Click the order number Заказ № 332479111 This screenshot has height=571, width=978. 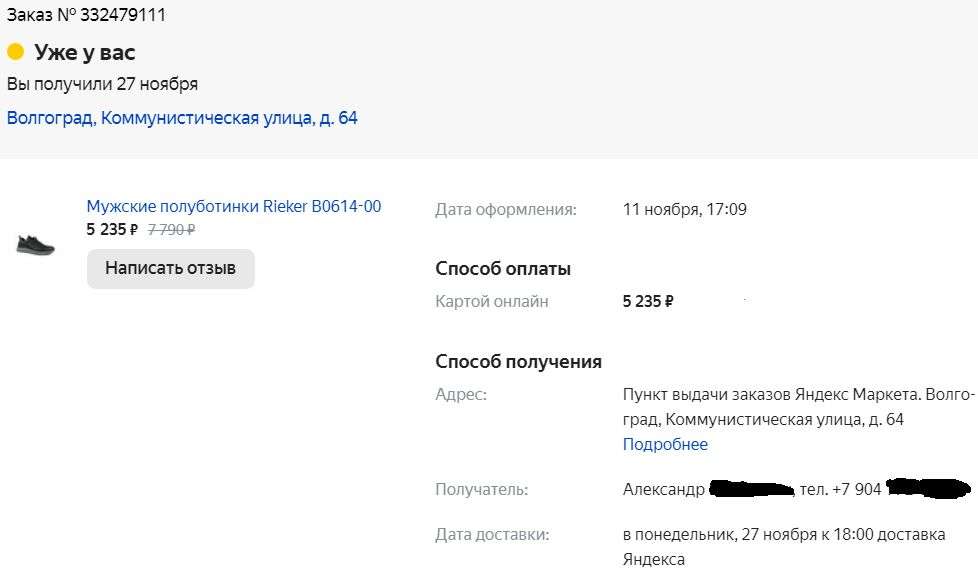coord(87,15)
